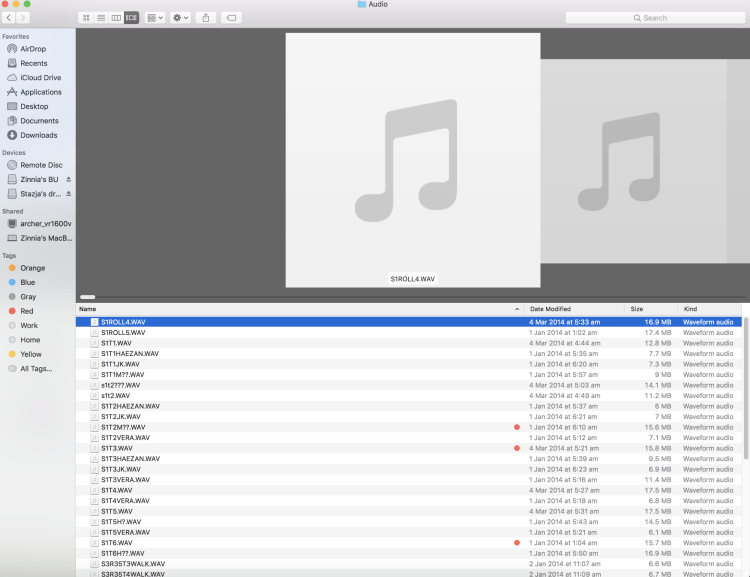Select Downloads in the sidebar
Image resolution: width=750 pixels, height=577 pixels.
pos(39,135)
